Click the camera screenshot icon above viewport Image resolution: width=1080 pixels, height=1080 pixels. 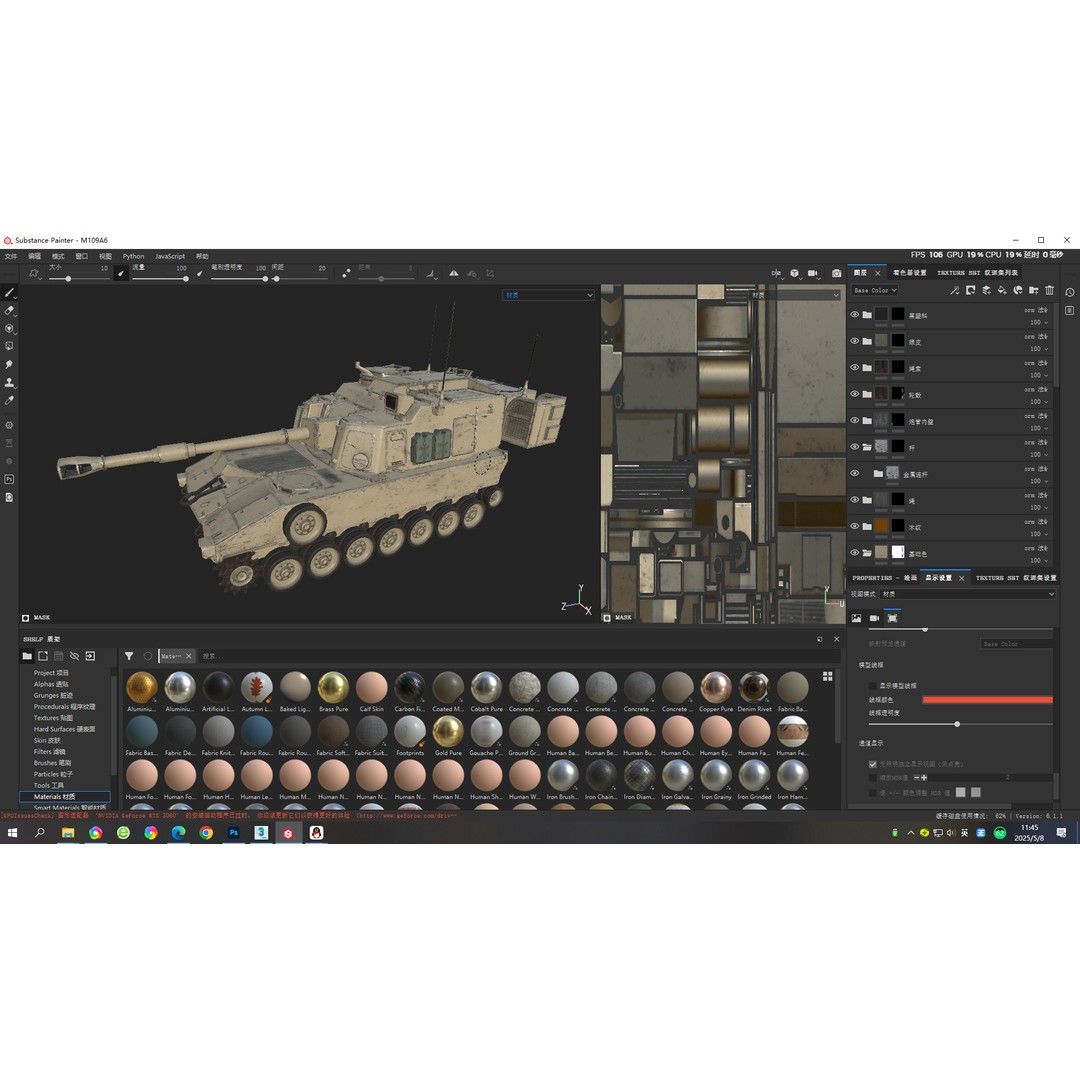[x=836, y=273]
